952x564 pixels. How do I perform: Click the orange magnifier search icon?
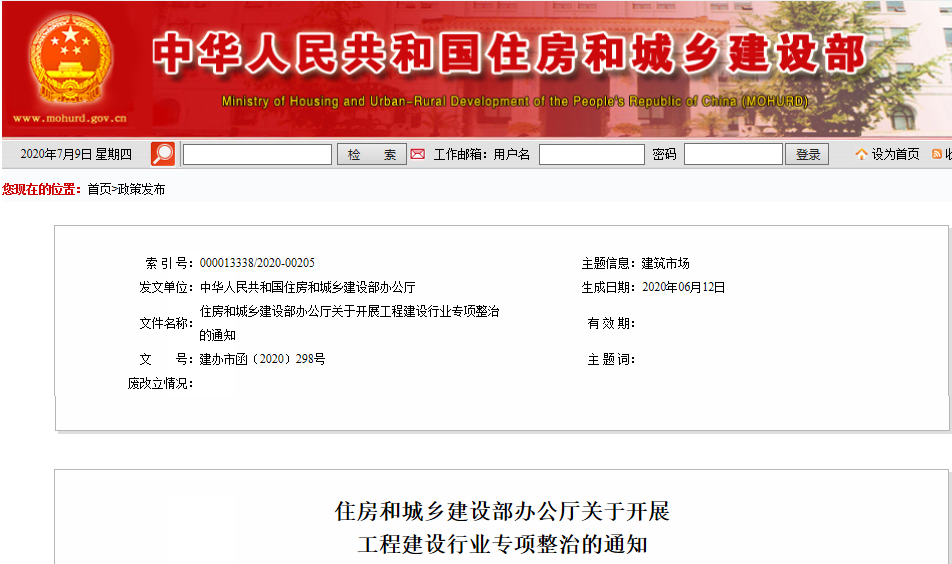pyautogui.click(x=162, y=154)
